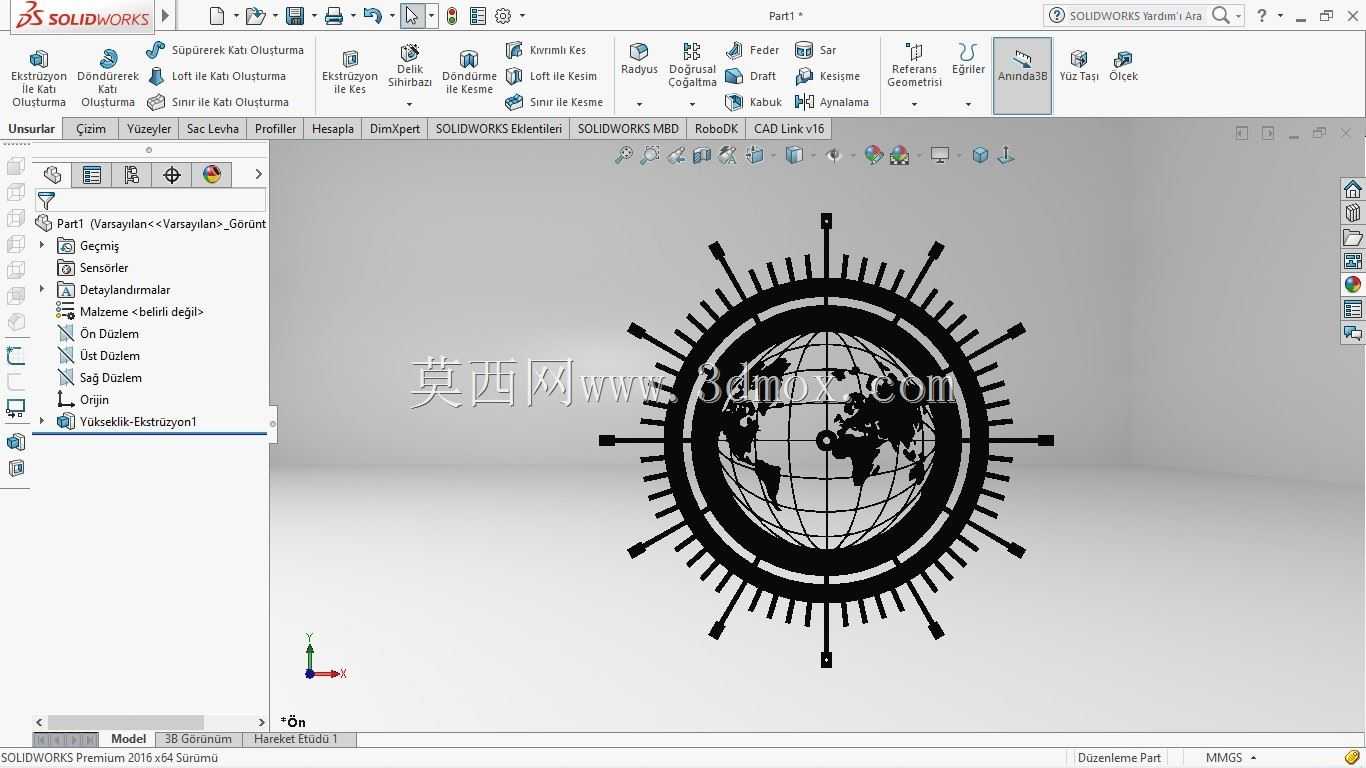
Task: Click the Undo toolbar icon
Action: tap(372, 15)
